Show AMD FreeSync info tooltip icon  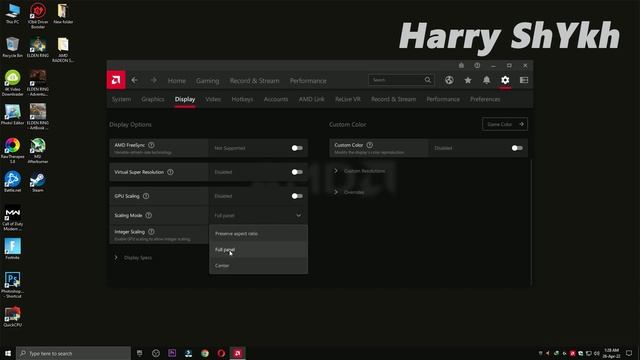[151, 145]
